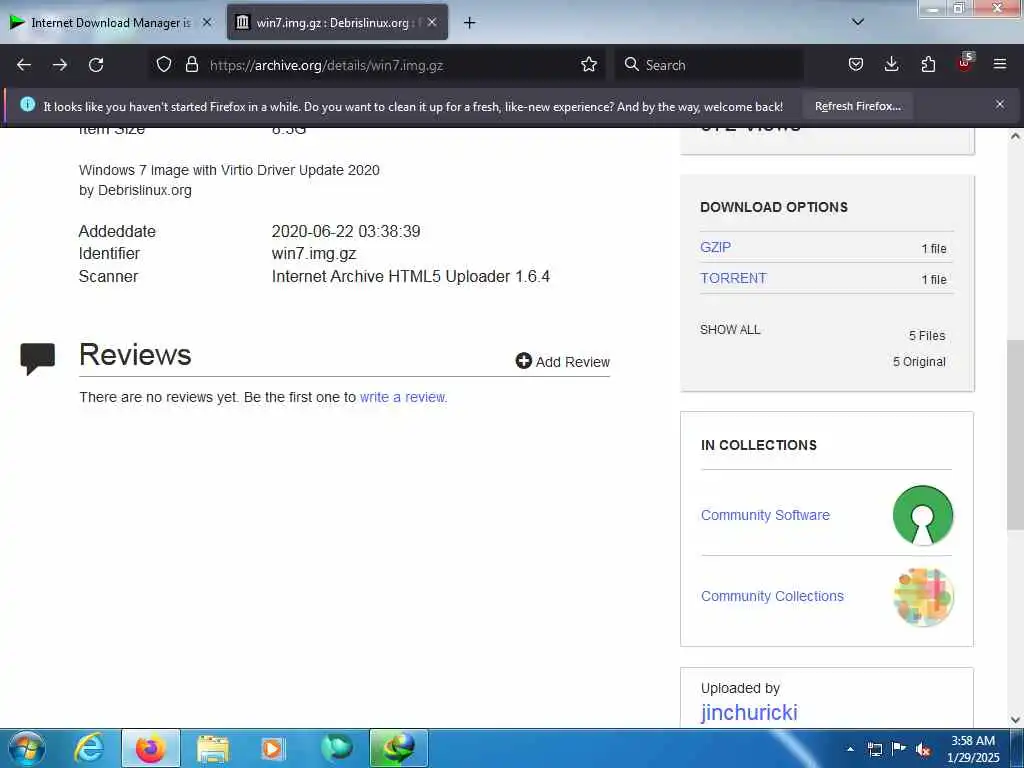The image size is (1024, 768).
Task: Click the 5 Files text
Action: pos(927,336)
